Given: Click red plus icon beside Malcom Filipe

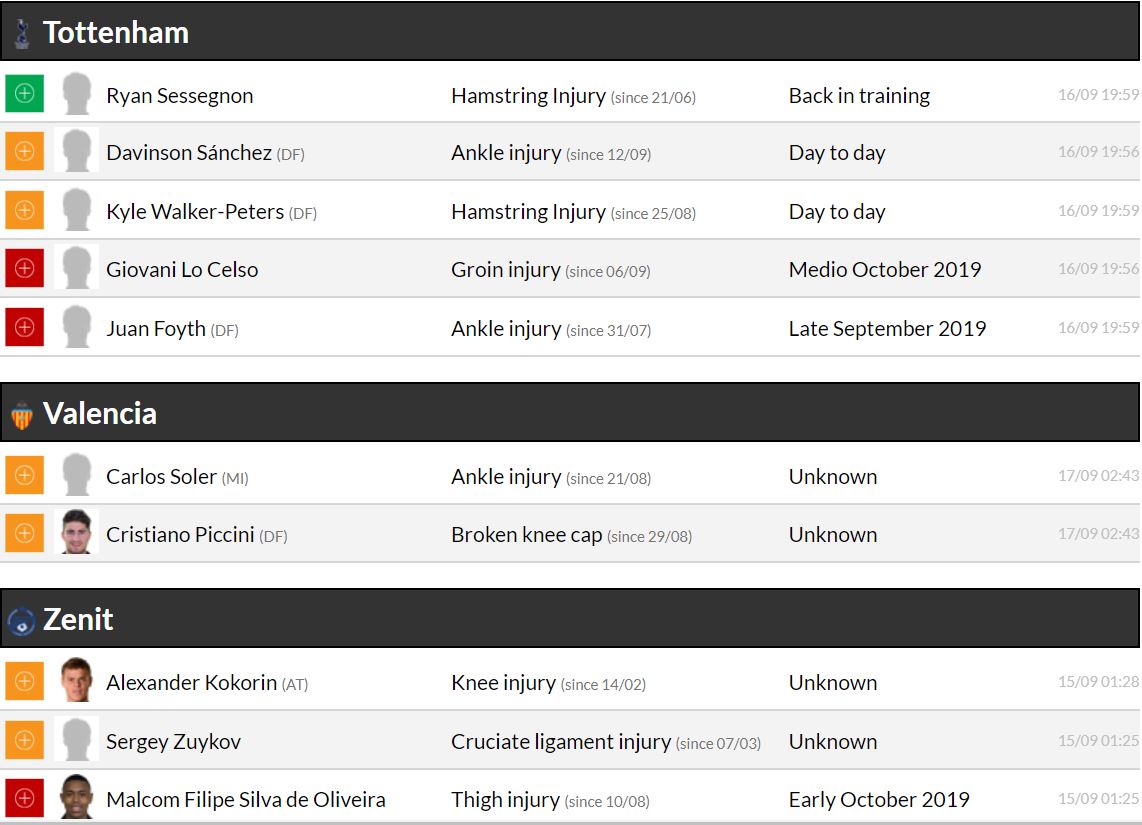Looking at the screenshot, I should [25, 798].
